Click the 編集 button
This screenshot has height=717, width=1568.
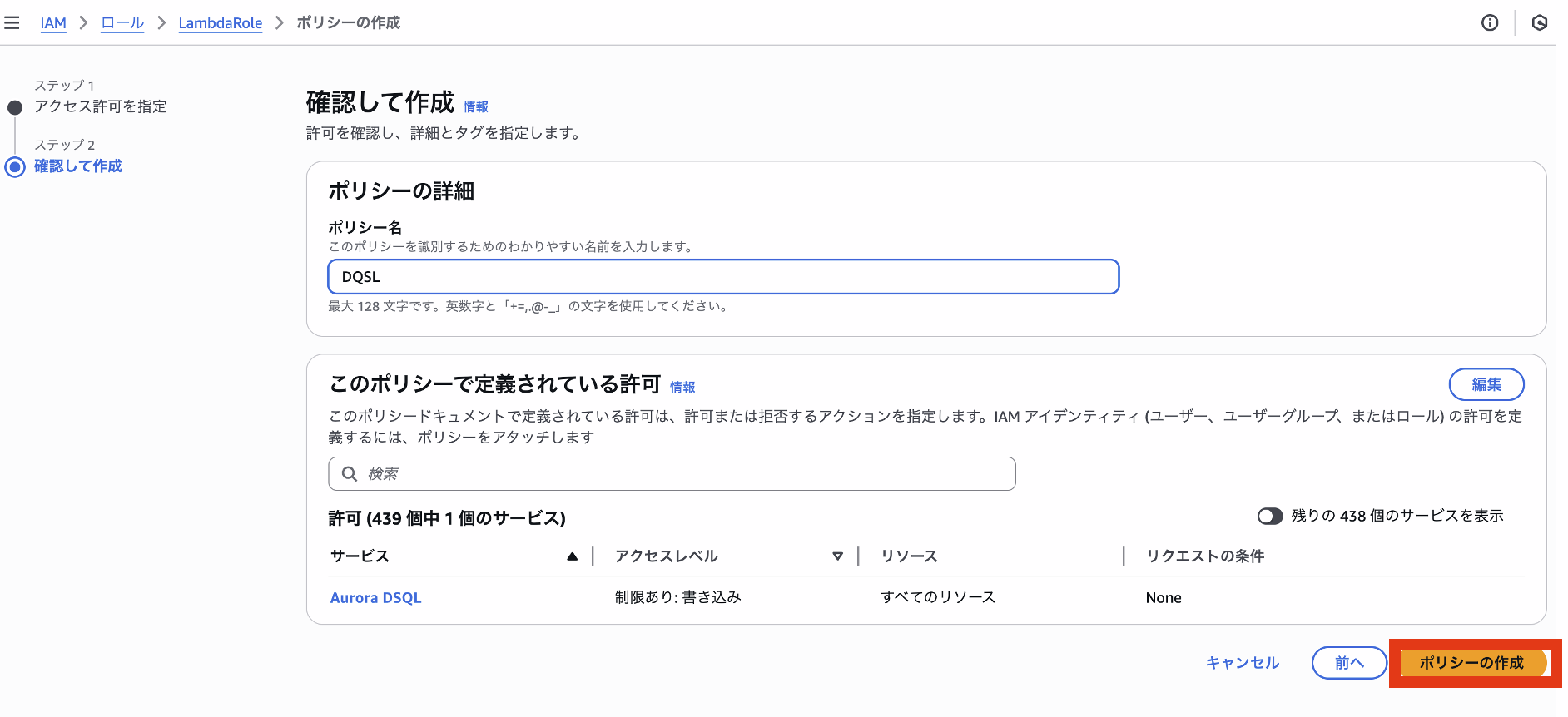coord(1486,384)
